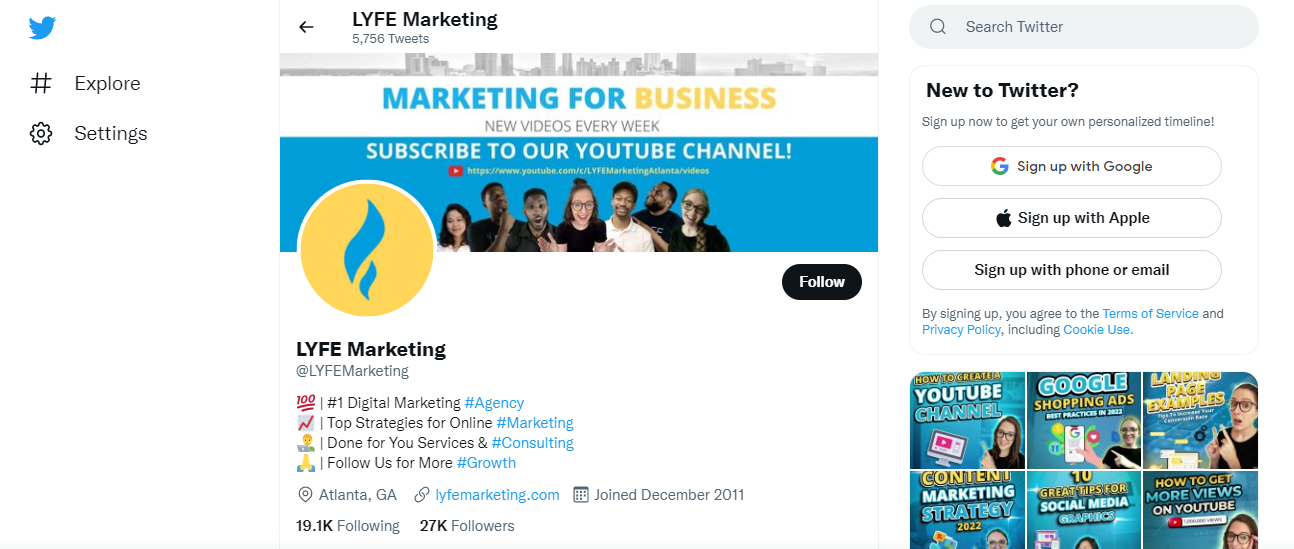Follow the LYFE Marketing account
This screenshot has height=549, width=1294.
(x=821, y=282)
